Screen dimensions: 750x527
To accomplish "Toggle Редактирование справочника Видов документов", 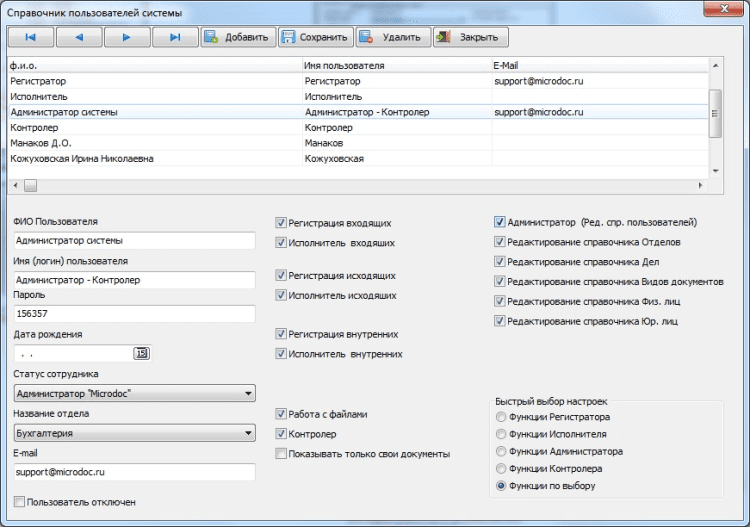I will point(500,282).
